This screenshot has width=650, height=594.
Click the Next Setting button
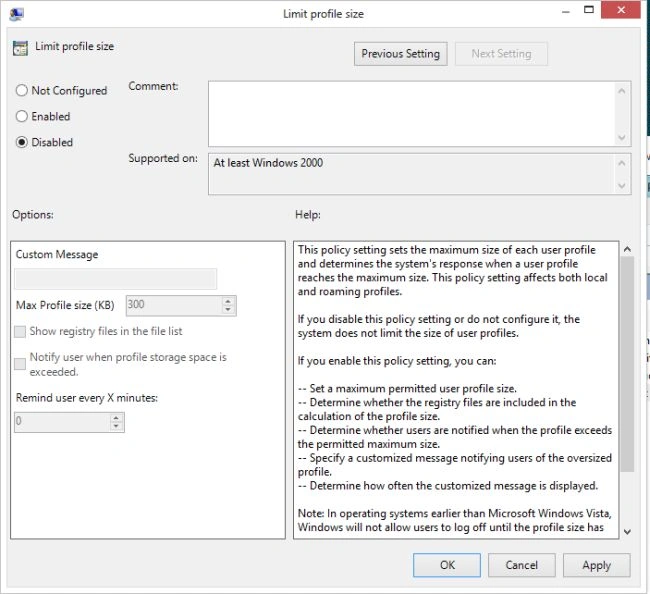501,54
